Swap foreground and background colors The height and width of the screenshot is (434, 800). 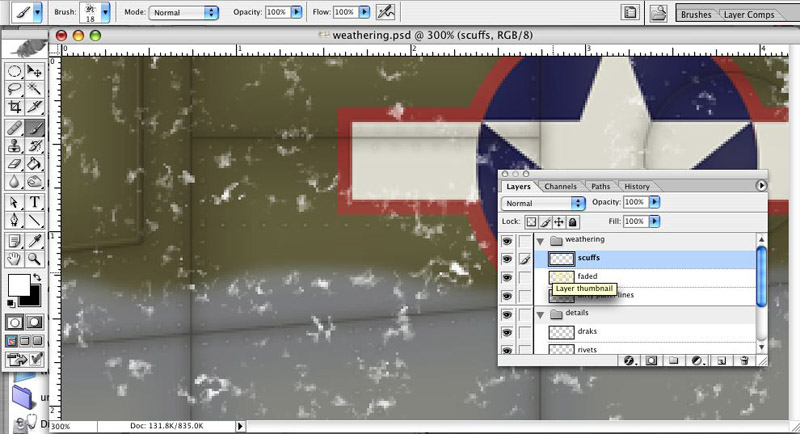click(37, 277)
